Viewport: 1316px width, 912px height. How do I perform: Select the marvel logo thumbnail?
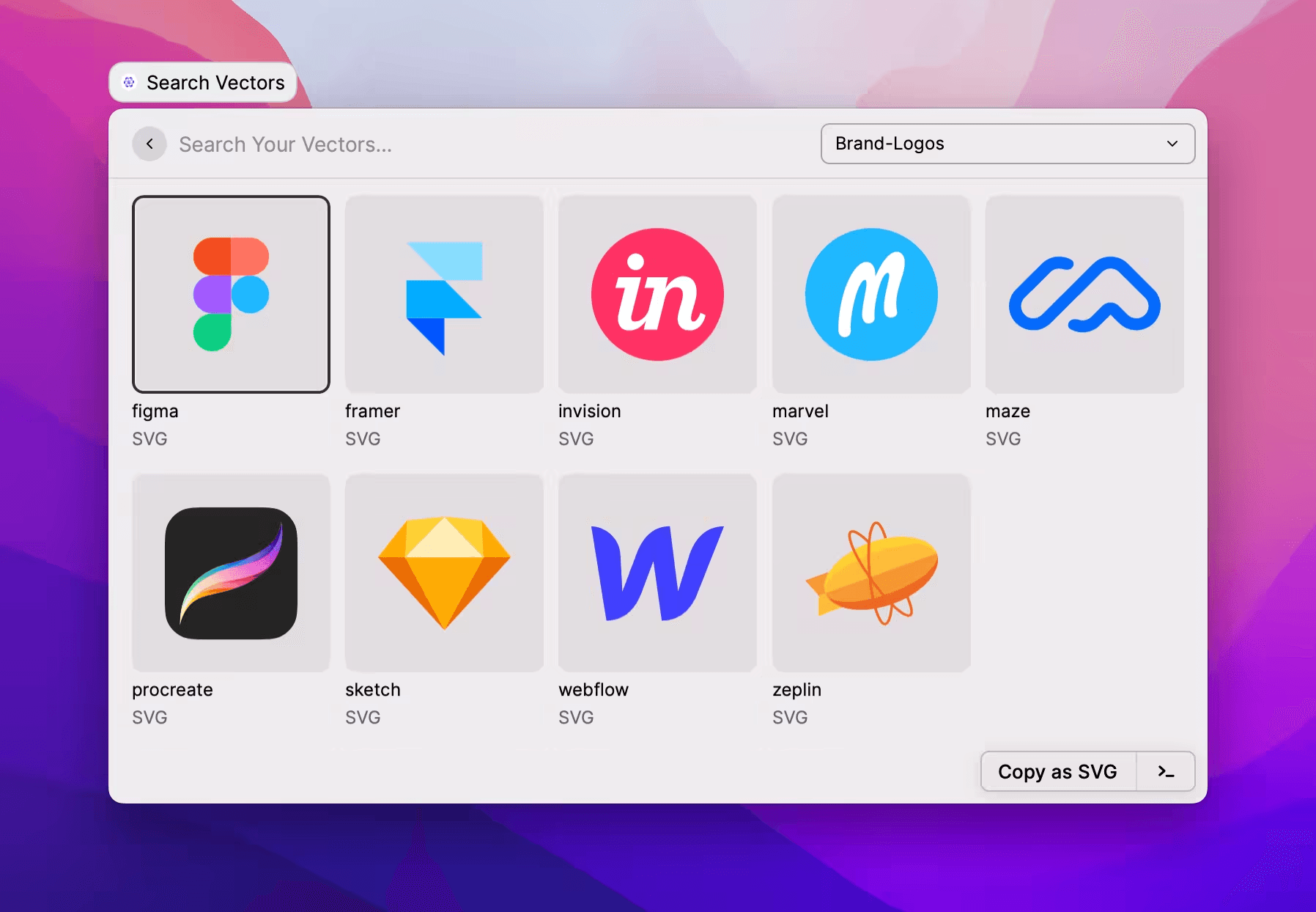(x=871, y=294)
